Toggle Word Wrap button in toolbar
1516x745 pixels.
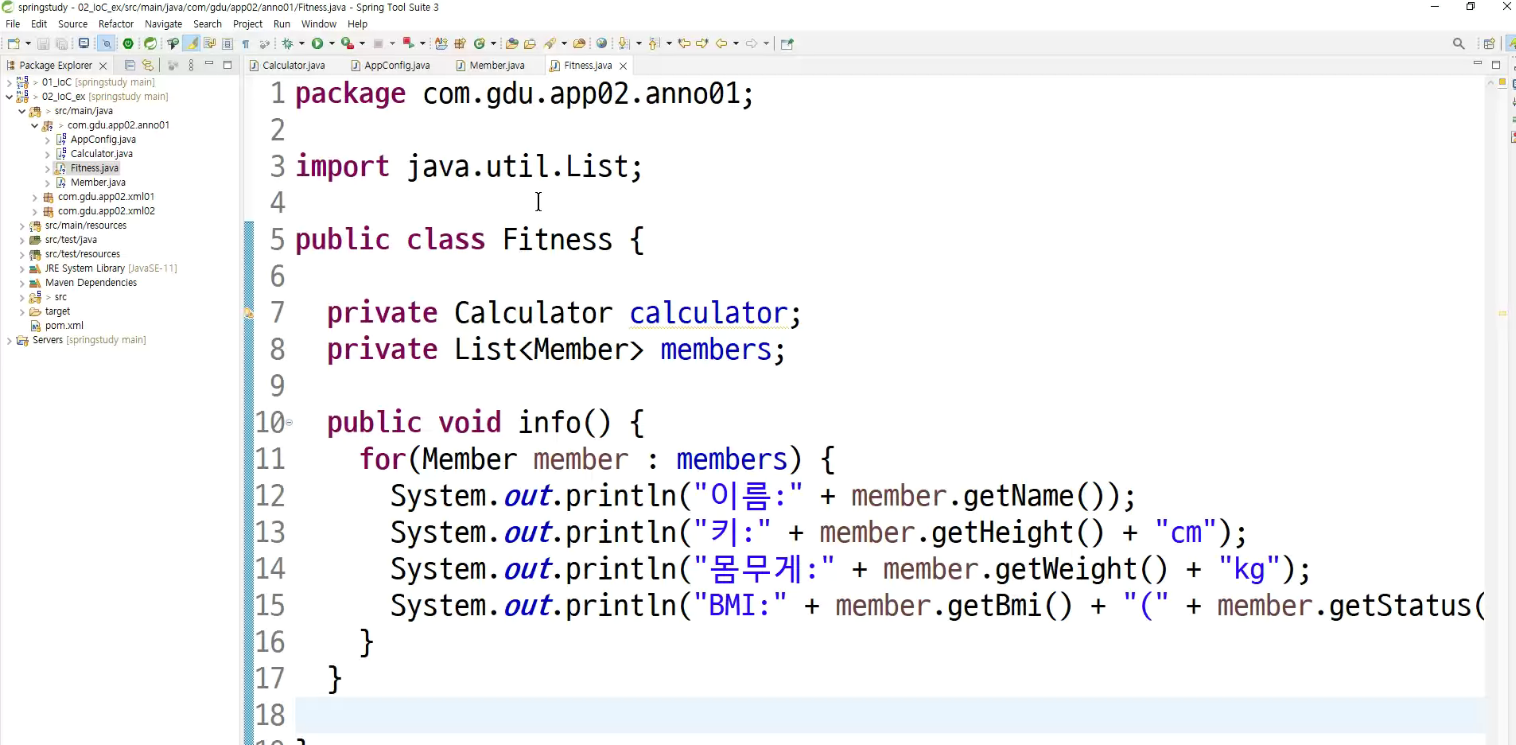[210, 43]
